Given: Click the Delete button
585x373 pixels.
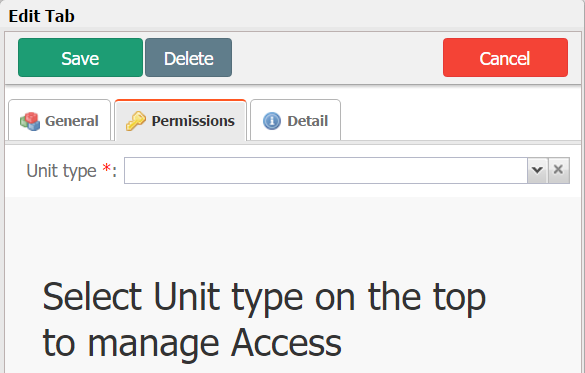Looking at the screenshot, I should click(x=188, y=57).
